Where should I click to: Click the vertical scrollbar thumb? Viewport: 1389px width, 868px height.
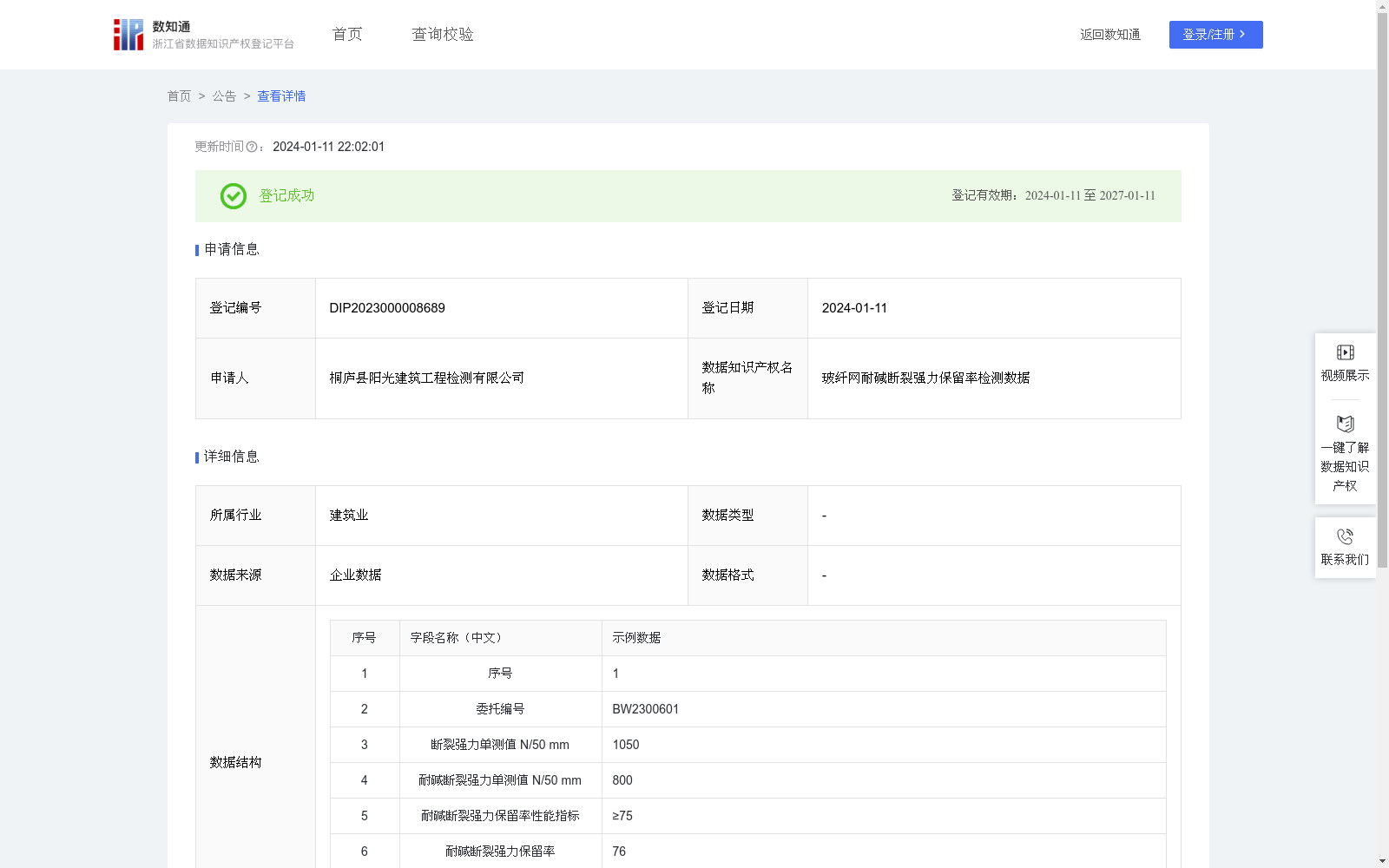(1382, 291)
